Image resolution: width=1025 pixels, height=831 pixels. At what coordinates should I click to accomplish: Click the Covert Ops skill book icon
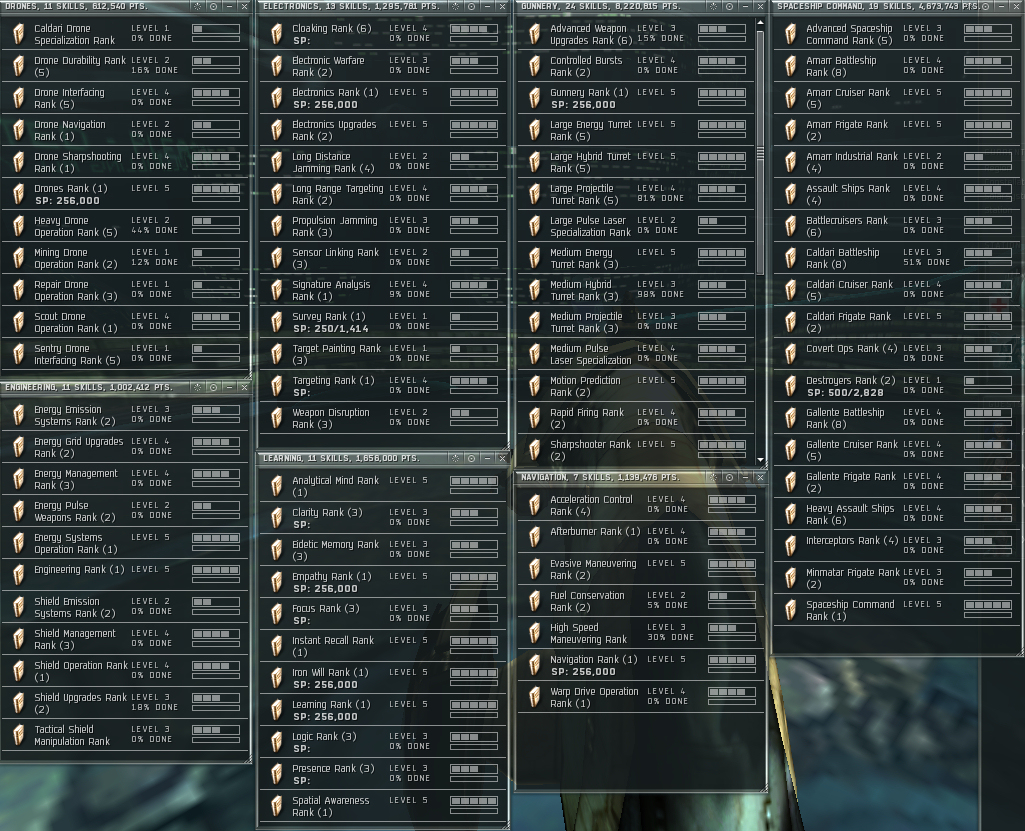click(791, 354)
